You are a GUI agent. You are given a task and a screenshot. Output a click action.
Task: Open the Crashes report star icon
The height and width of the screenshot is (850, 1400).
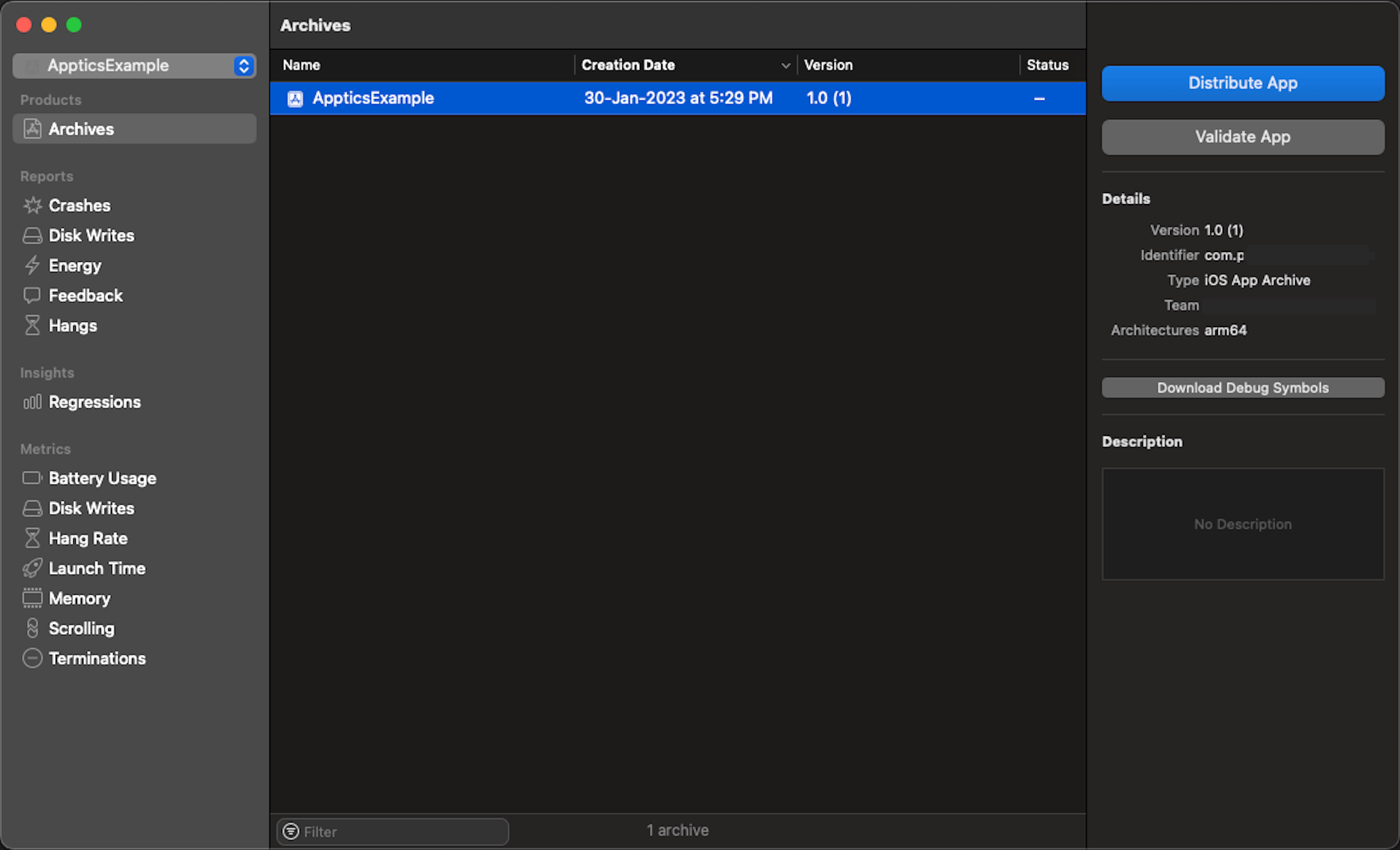(x=32, y=205)
